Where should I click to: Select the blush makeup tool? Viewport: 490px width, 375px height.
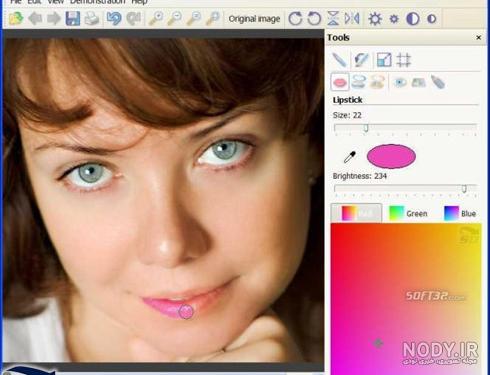point(377,82)
